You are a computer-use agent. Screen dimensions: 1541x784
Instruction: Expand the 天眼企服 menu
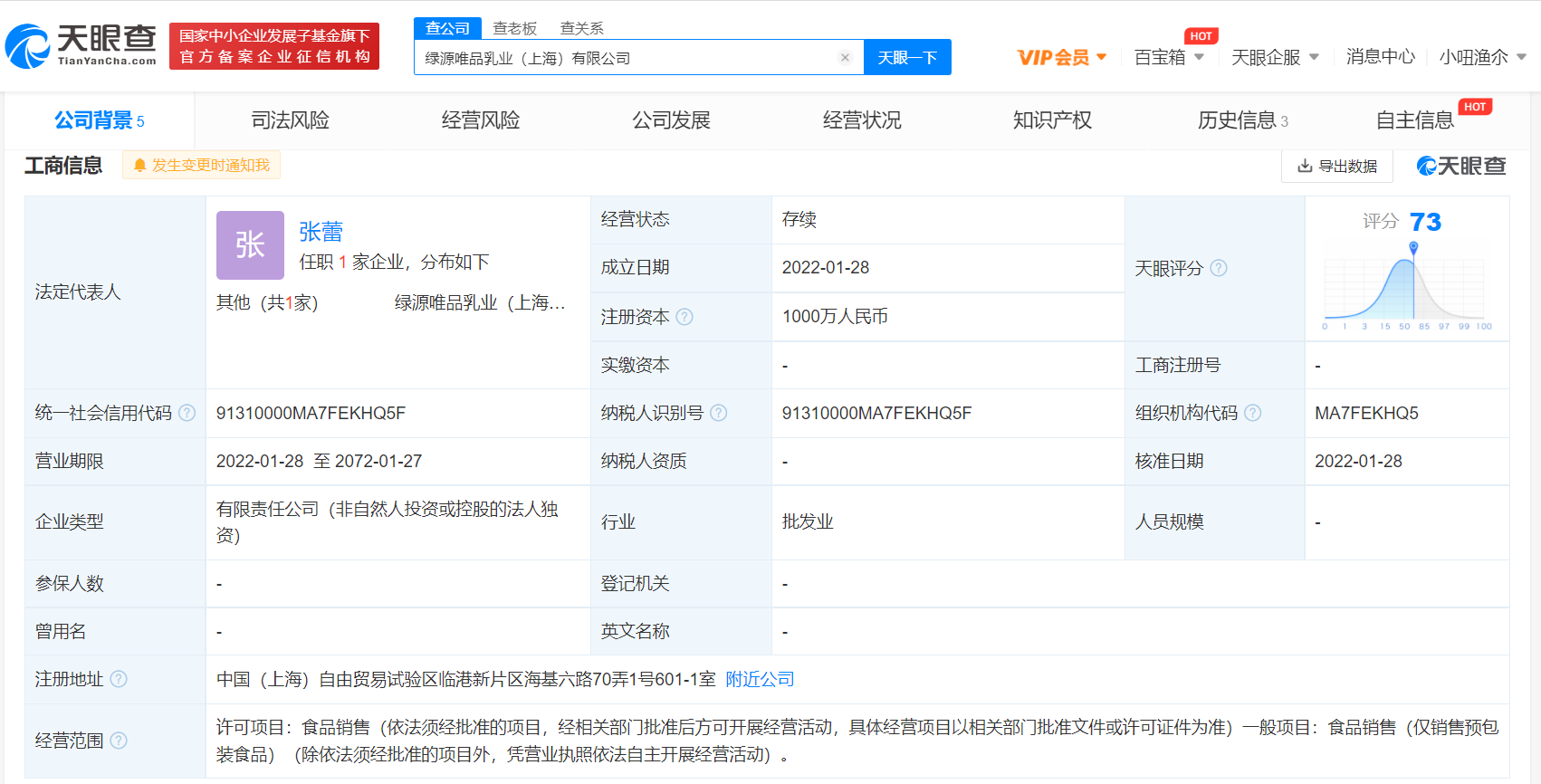(1275, 57)
